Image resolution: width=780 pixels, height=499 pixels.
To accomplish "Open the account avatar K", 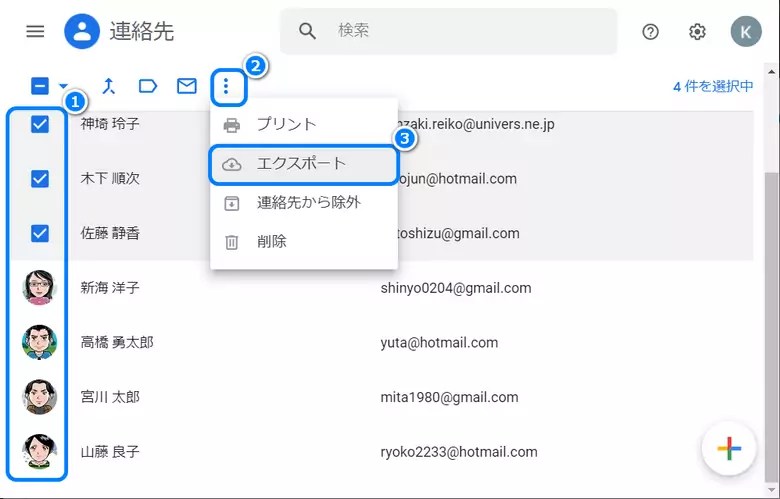I will (x=746, y=31).
